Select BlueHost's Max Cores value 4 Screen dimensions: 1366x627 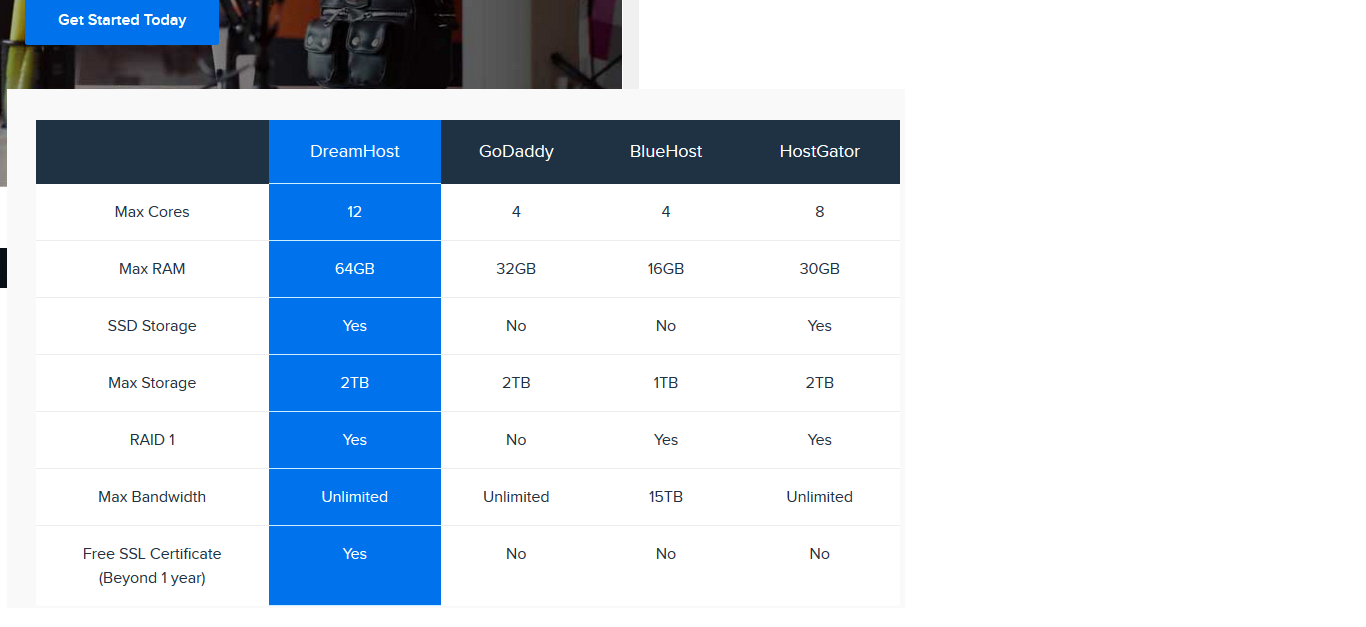666,212
